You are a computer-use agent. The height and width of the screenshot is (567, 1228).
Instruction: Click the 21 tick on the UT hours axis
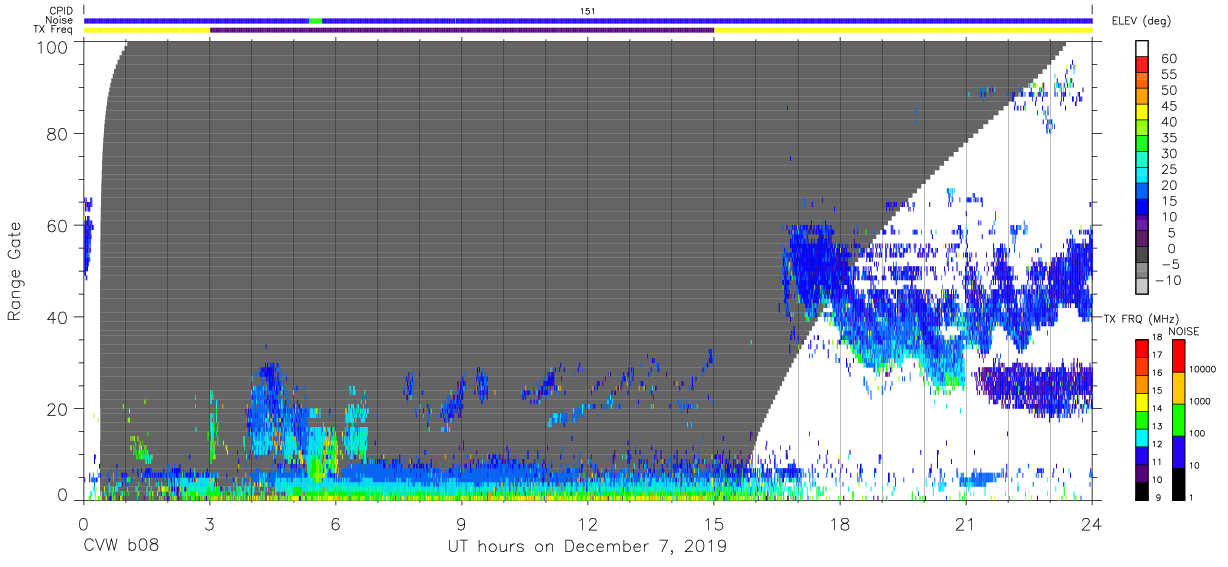[966, 523]
